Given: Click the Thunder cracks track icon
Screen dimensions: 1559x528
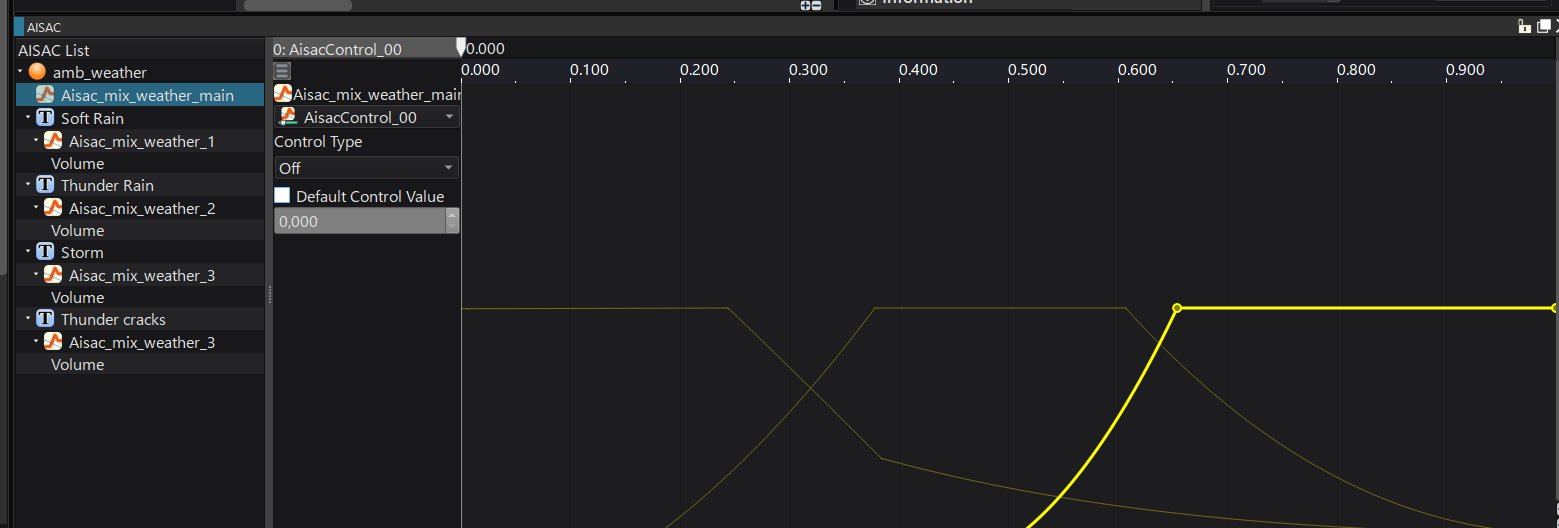Looking at the screenshot, I should coord(45,319).
